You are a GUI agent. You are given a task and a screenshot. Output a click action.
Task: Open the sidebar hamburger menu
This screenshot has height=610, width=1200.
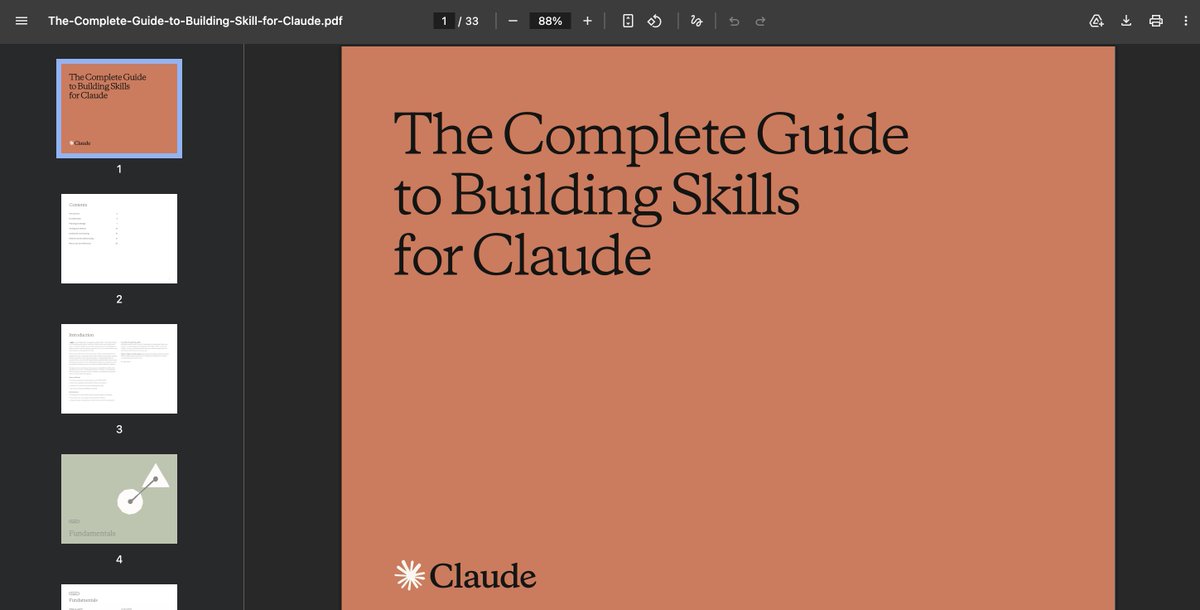coord(21,20)
